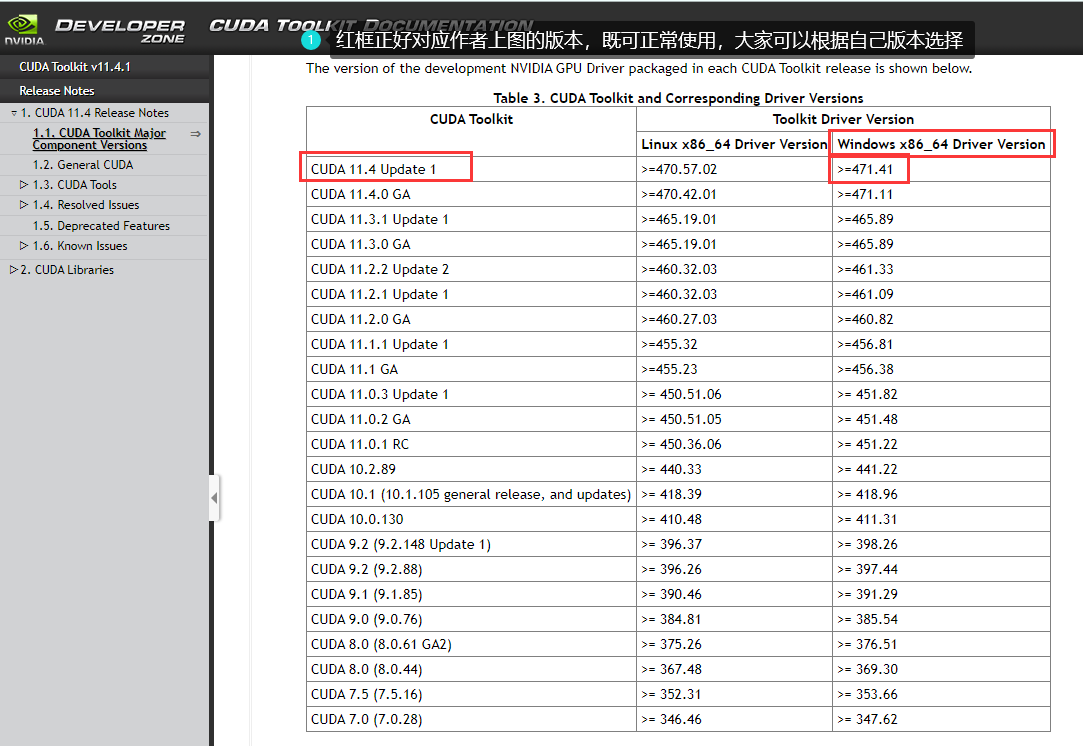Image resolution: width=1083 pixels, height=746 pixels.
Task: Open the 1.5. Deprecated Features entry
Action: [x=101, y=225]
